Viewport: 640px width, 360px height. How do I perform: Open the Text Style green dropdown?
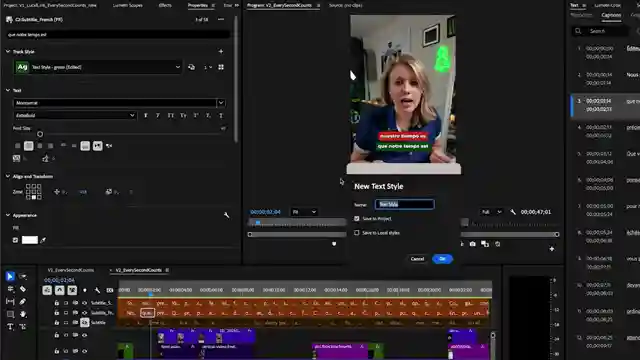point(98,67)
